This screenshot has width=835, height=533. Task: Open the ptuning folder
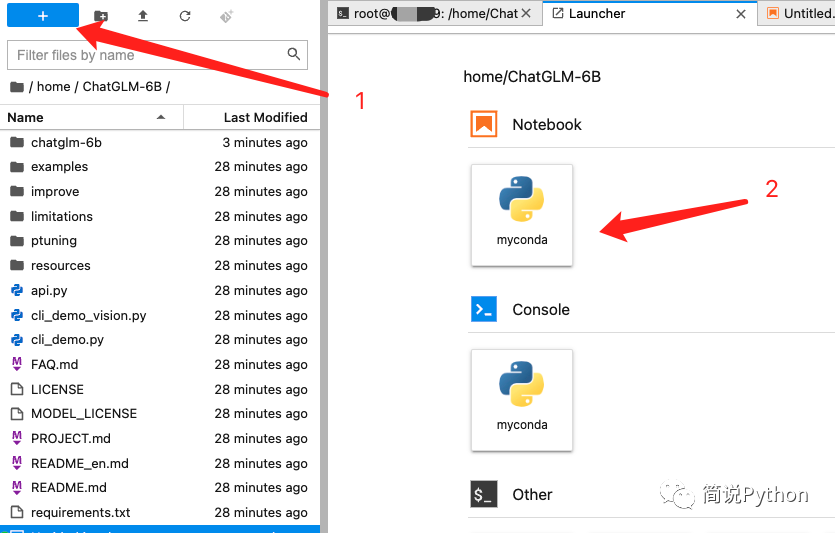coord(54,241)
